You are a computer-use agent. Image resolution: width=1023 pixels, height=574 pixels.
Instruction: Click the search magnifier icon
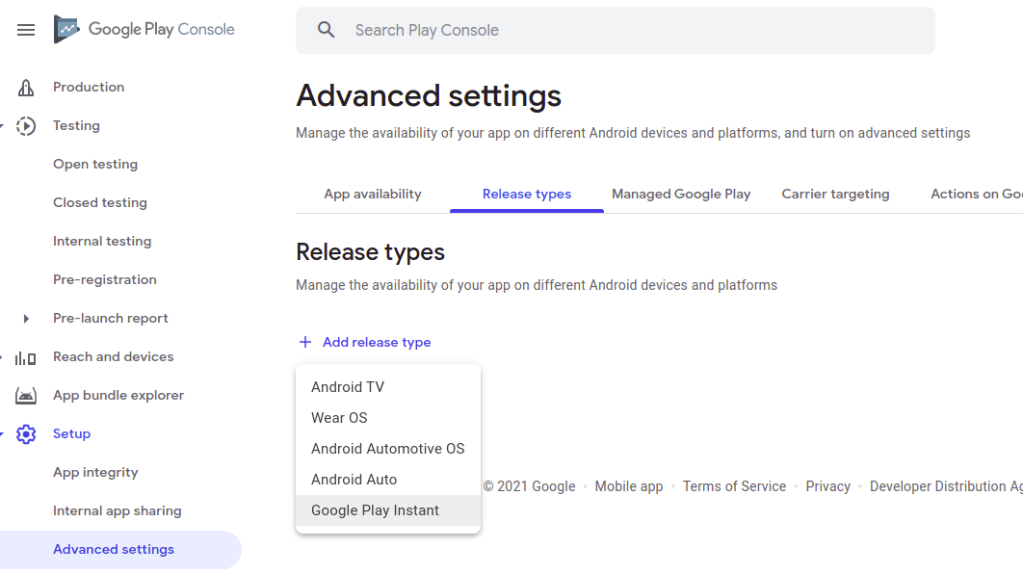coord(326,30)
